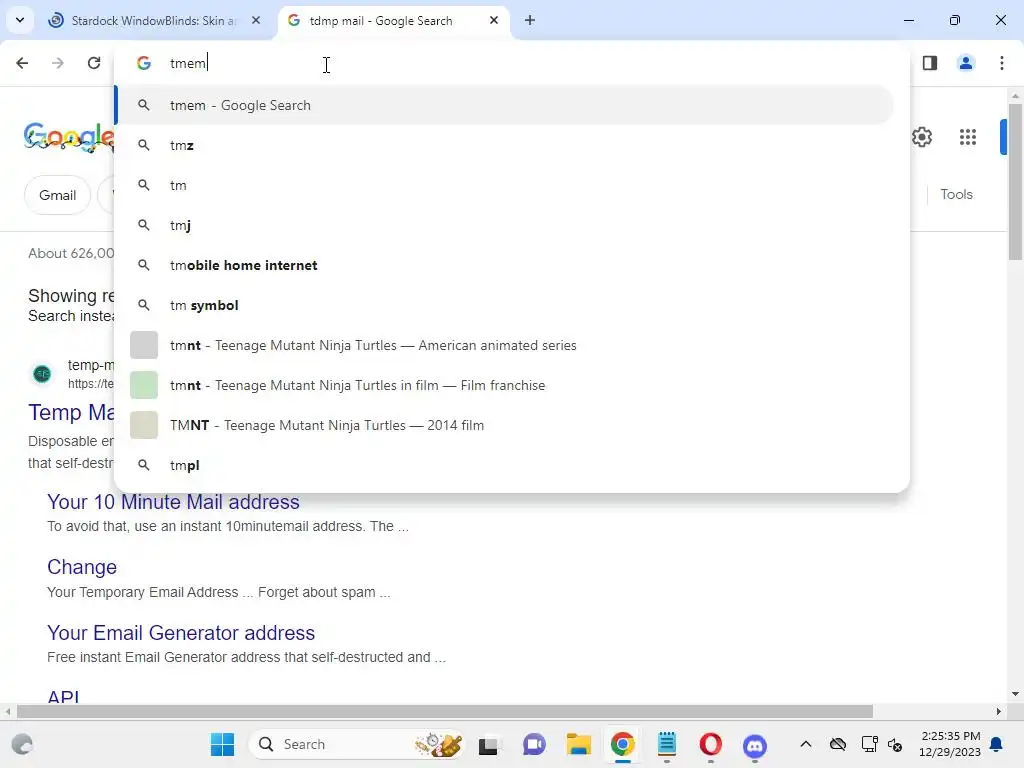Open Google search settings gear
The height and width of the screenshot is (768, 1024).
pyautogui.click(x=921, y=137)
